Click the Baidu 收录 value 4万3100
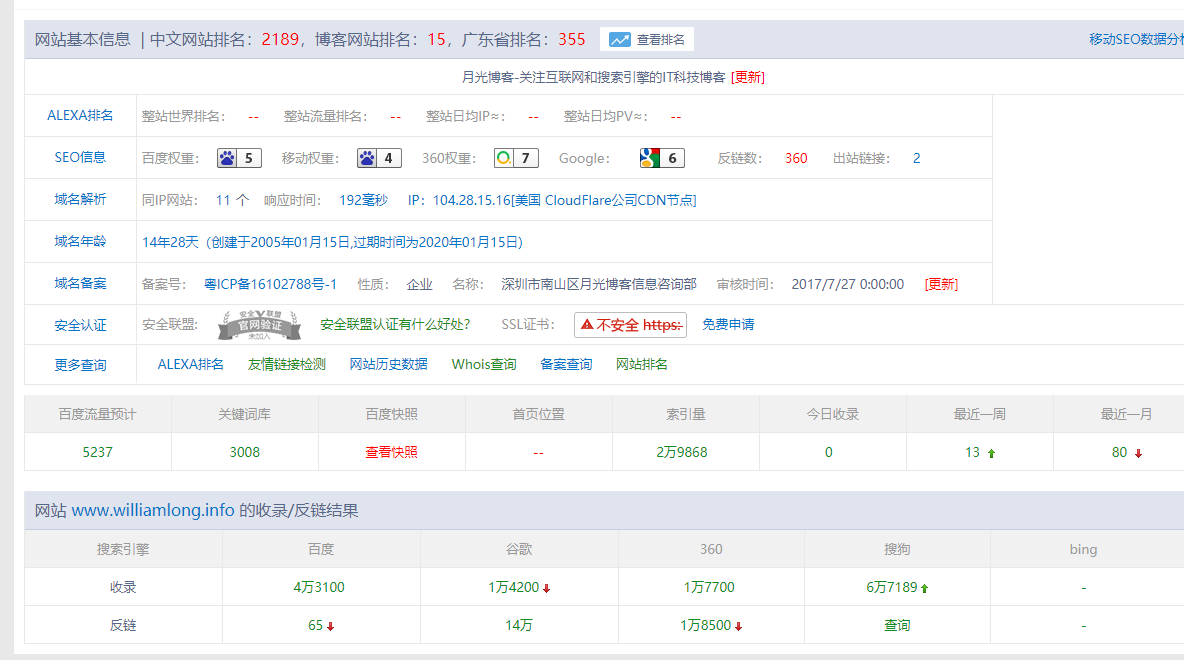Viewport: 1184px width, 660px height. (319, 587)
